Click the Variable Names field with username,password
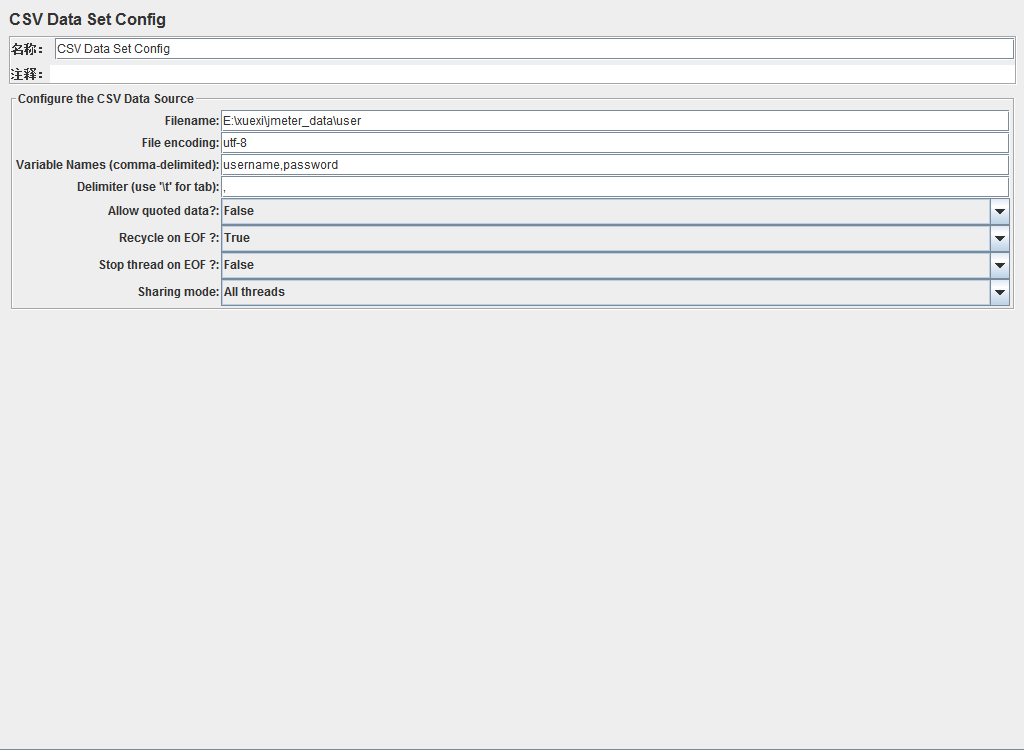 click(x=615, y=165)
